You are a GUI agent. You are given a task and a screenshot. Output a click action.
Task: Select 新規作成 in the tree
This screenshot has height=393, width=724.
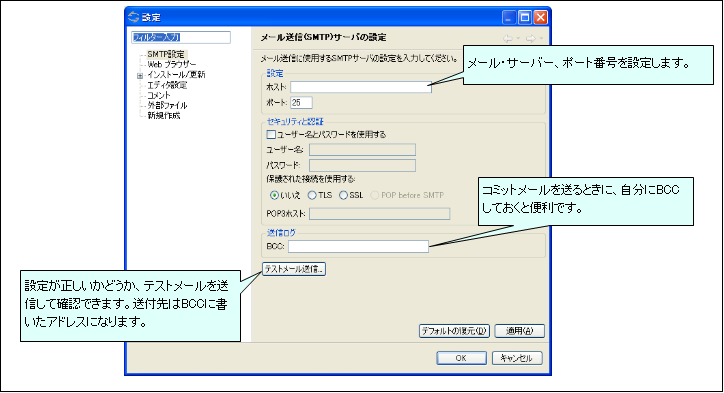point(163,115)
